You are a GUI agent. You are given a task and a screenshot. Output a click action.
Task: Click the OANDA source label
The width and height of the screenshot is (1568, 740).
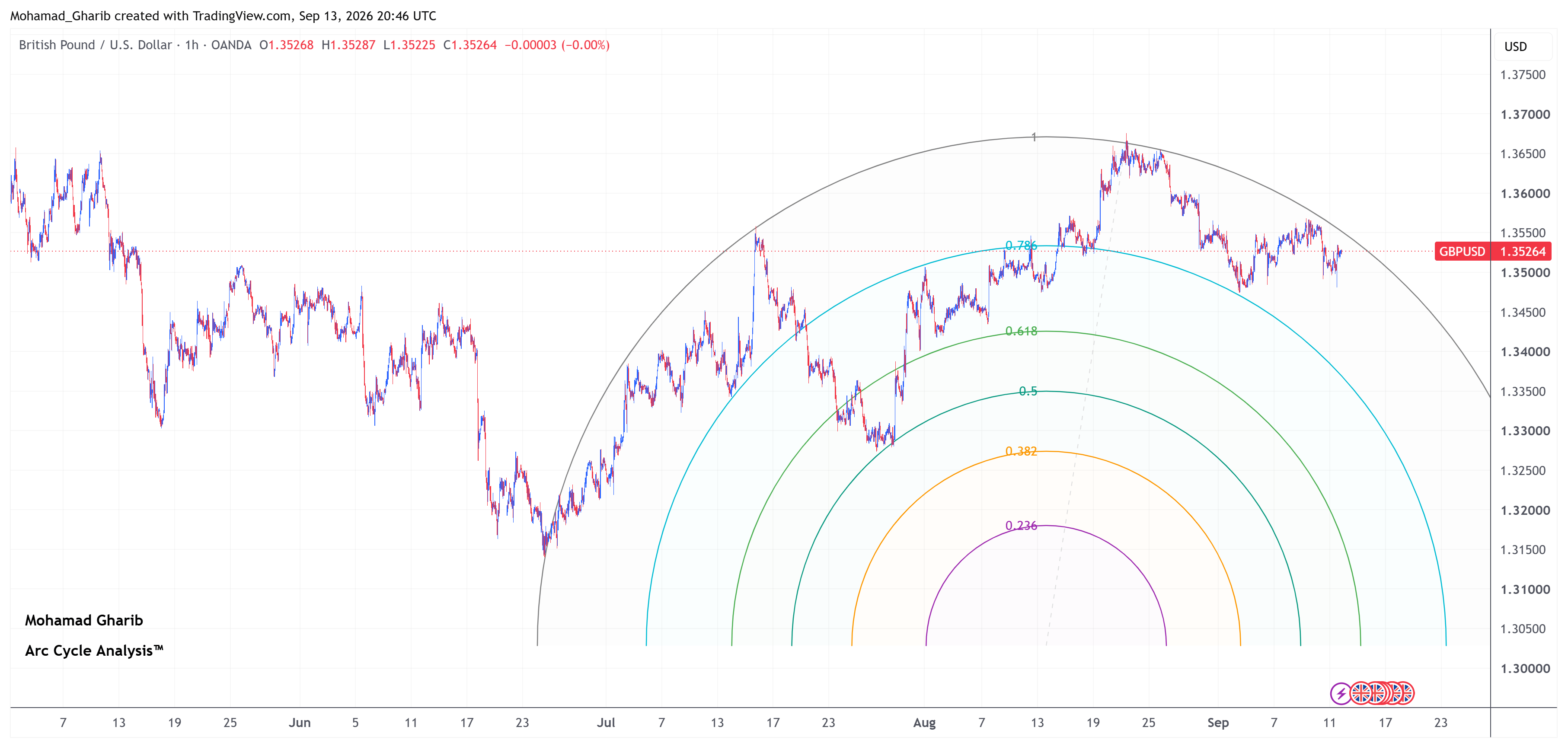[x=231, y=45]
